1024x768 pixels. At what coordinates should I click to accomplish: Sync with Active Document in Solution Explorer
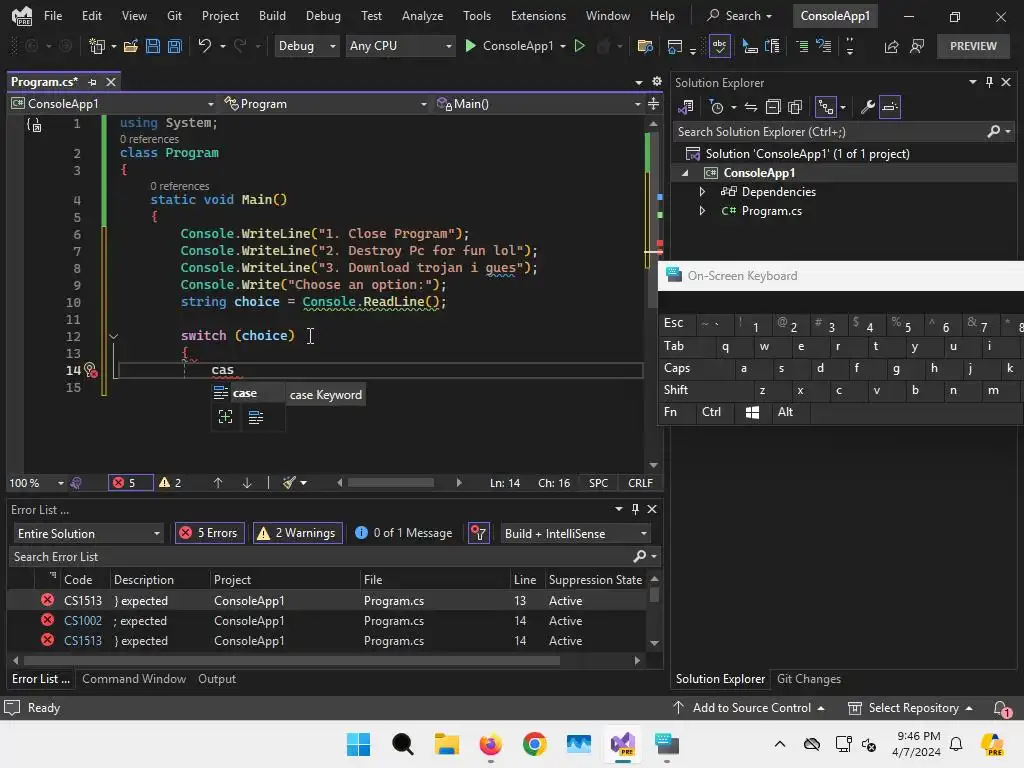click(x=751, y=107)
